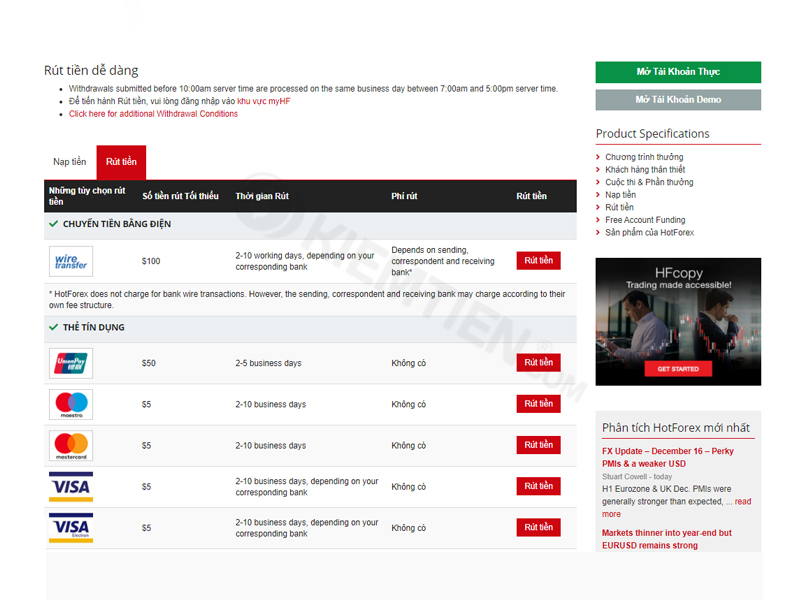Viewport: 800px width, 600px height.
Task: Click Phân tích HotForex mới nhất heading
Action: click(676, 428)
